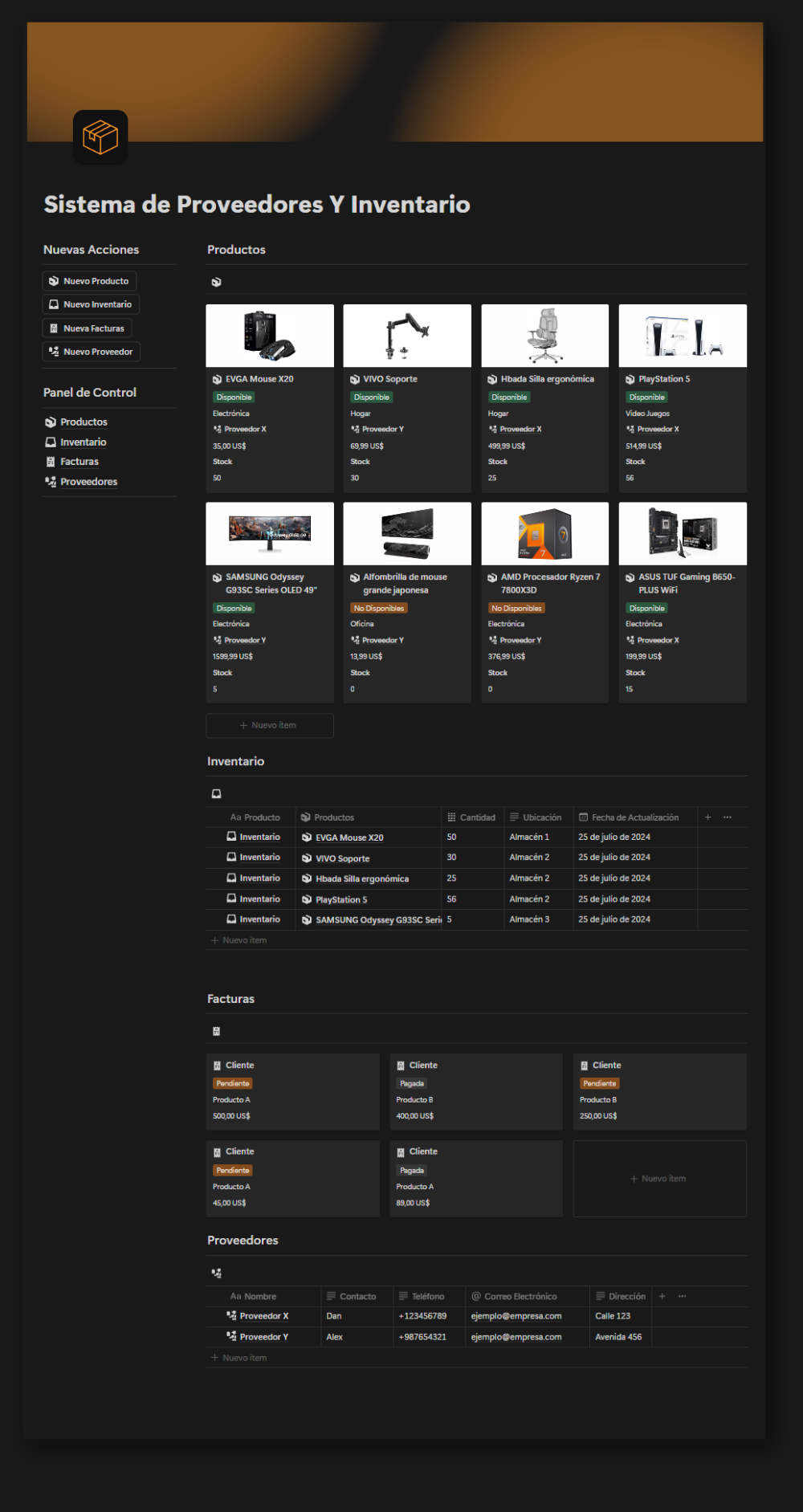Click the Avenida 456 address cell

621,1337
